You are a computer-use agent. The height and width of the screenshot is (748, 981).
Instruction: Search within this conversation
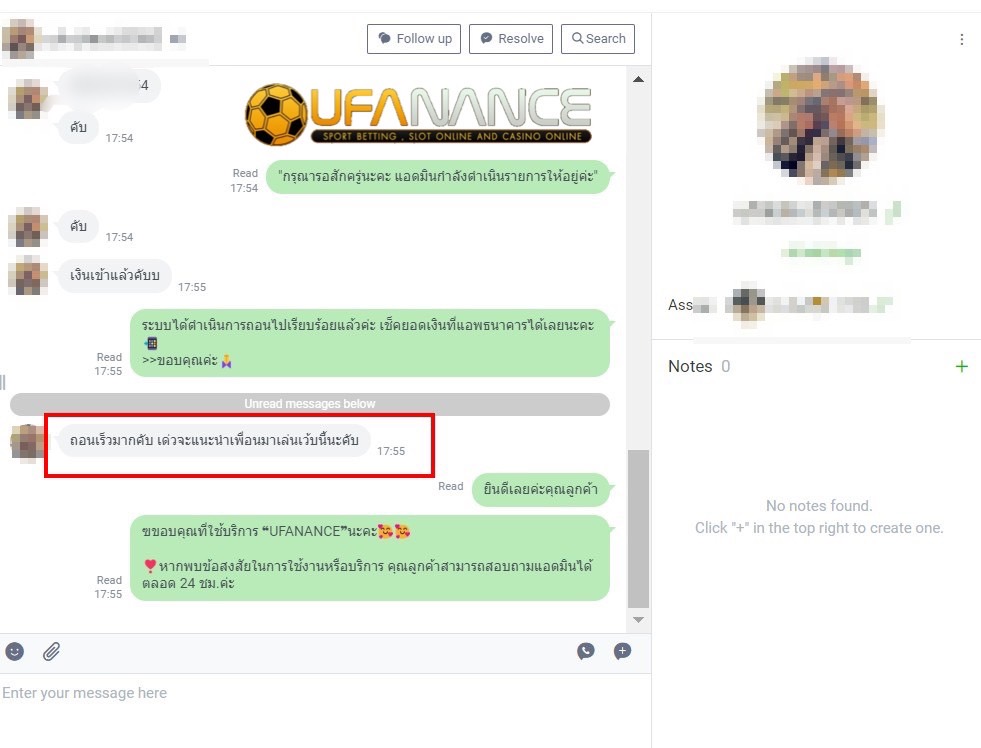[x=597, y=39]
